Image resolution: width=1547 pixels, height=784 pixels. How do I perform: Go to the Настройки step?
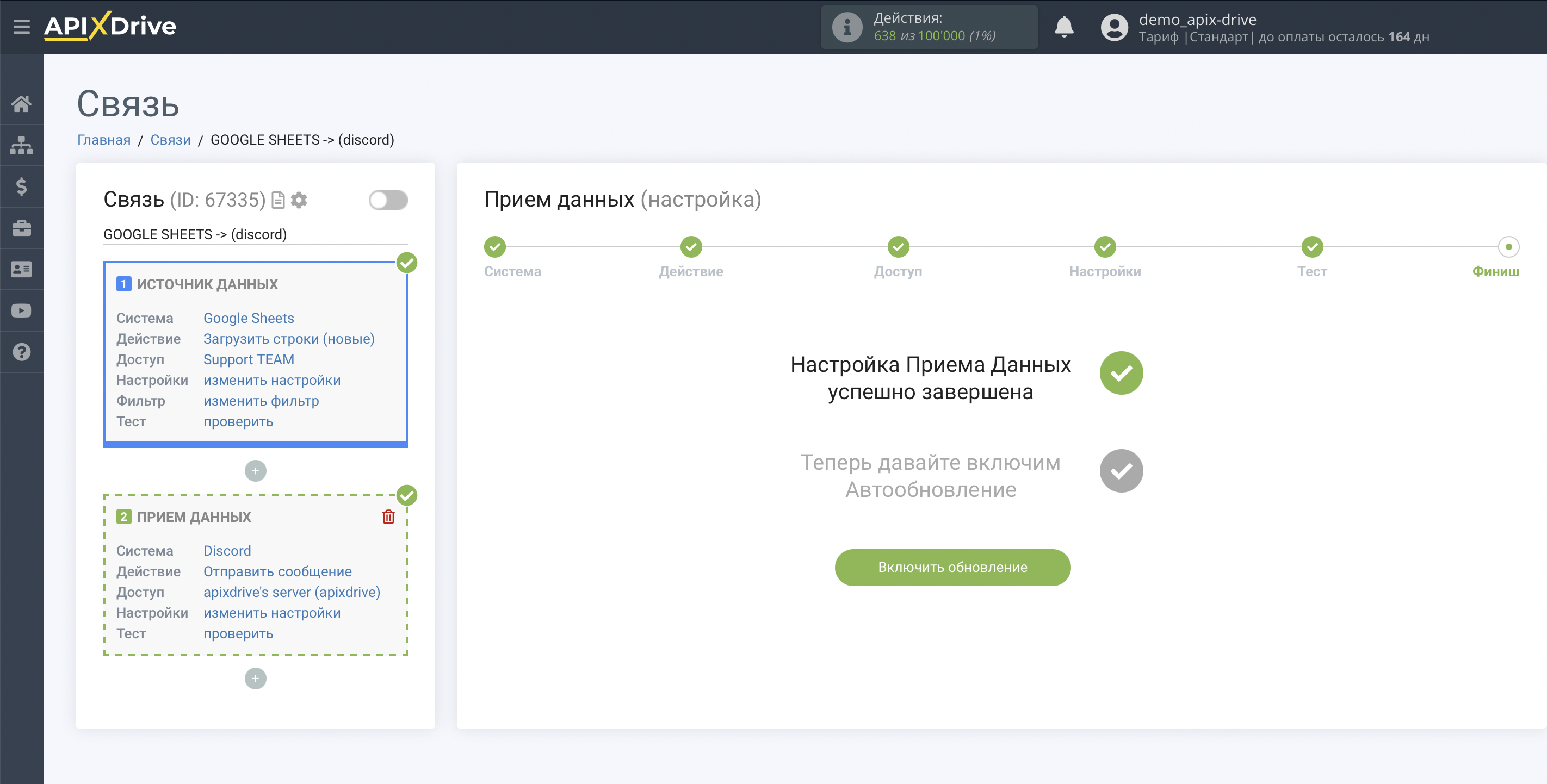click(1105, 247)
